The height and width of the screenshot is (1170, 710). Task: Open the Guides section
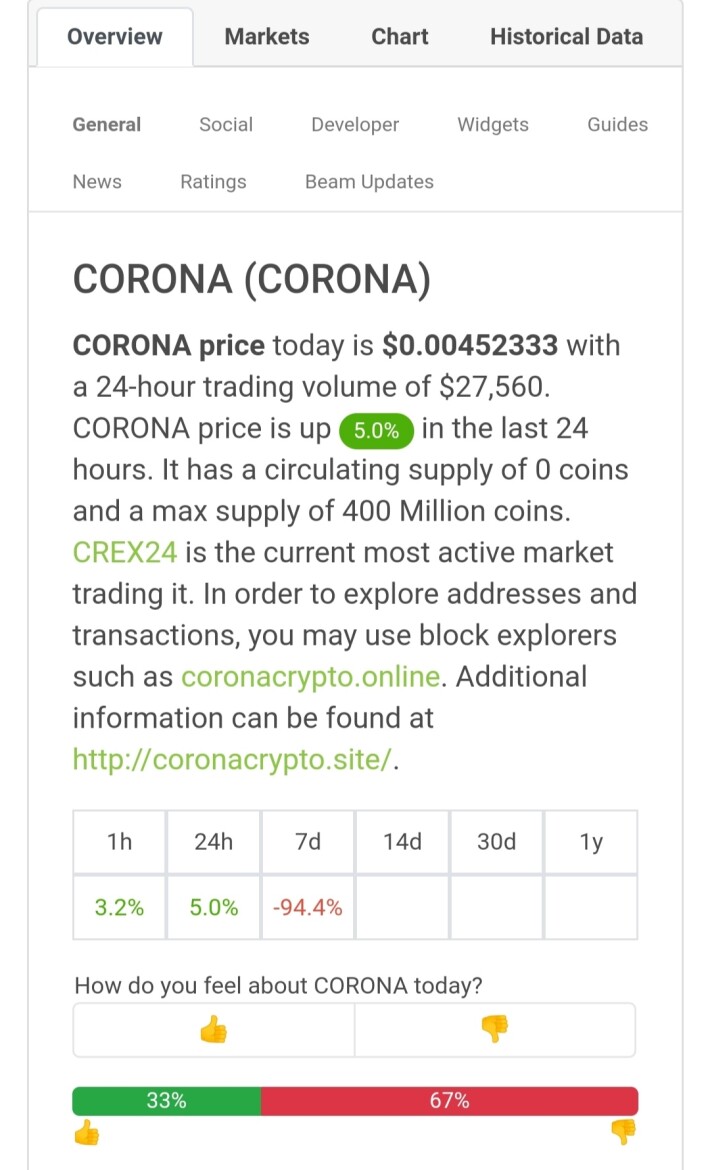pos(618,125)
